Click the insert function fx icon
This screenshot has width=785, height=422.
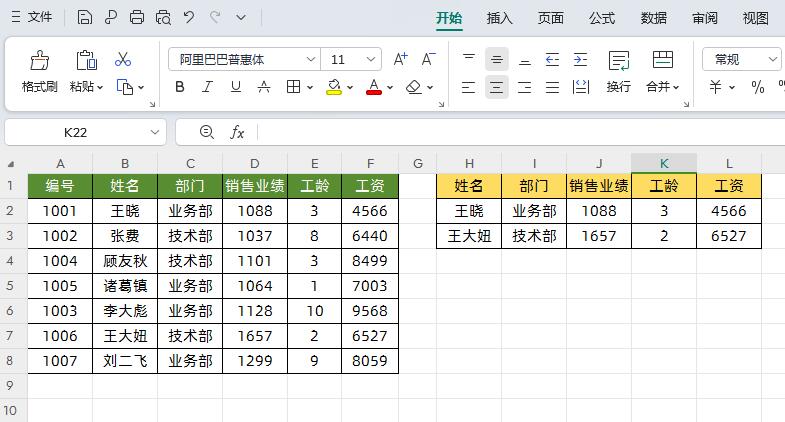point(237,132)
